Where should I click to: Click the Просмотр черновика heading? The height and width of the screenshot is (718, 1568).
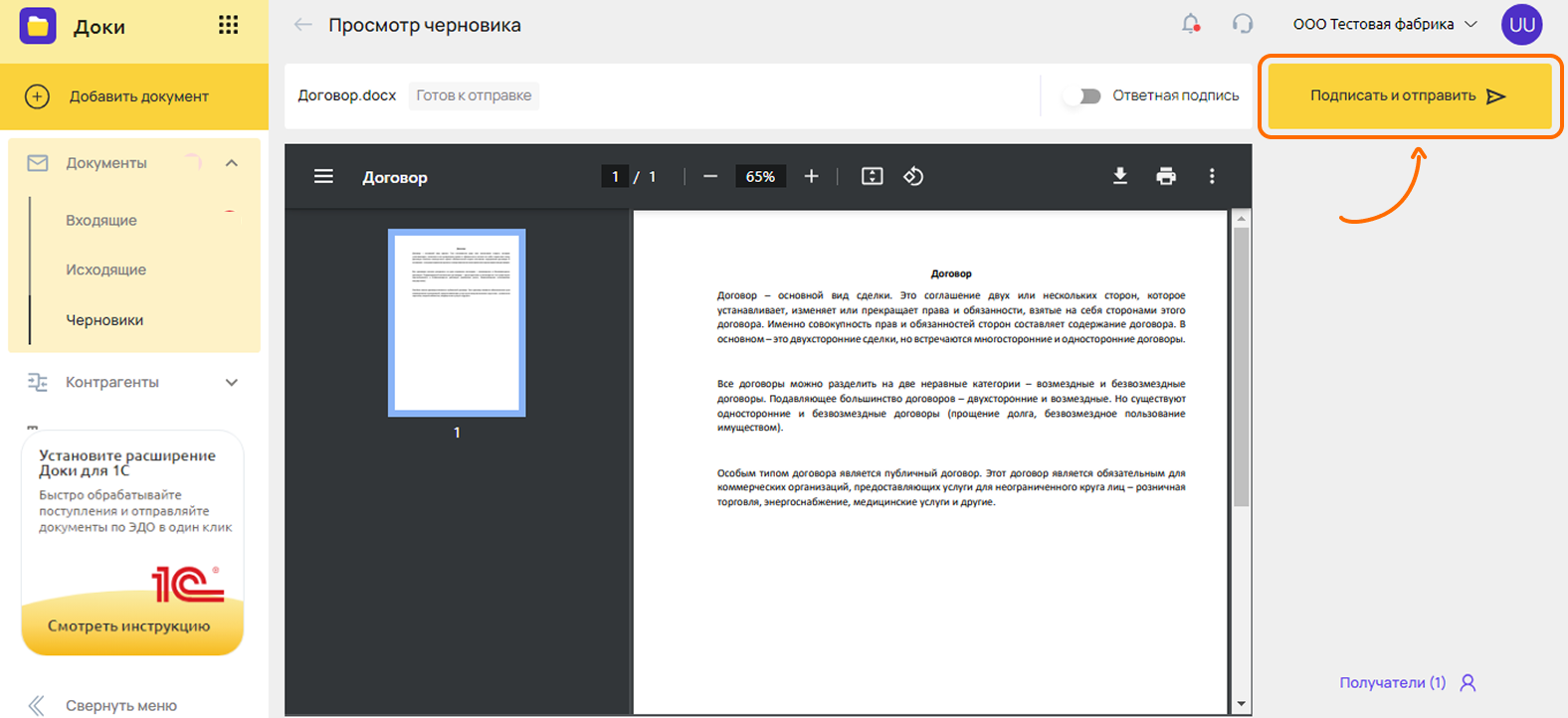point(425,25)
